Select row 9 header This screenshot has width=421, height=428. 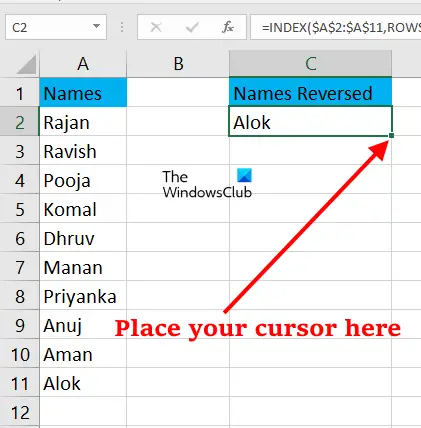tap(20, 324)
